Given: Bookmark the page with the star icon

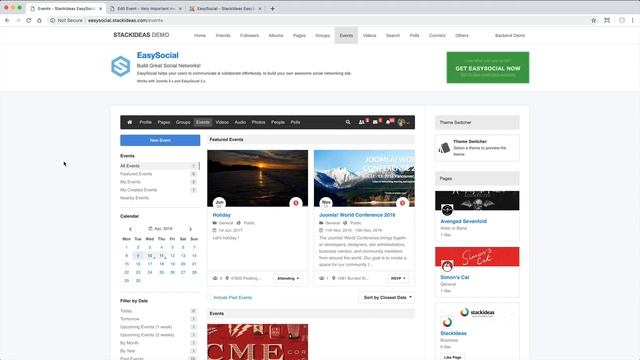Looking at the screenshot, I should pos(593,20).
